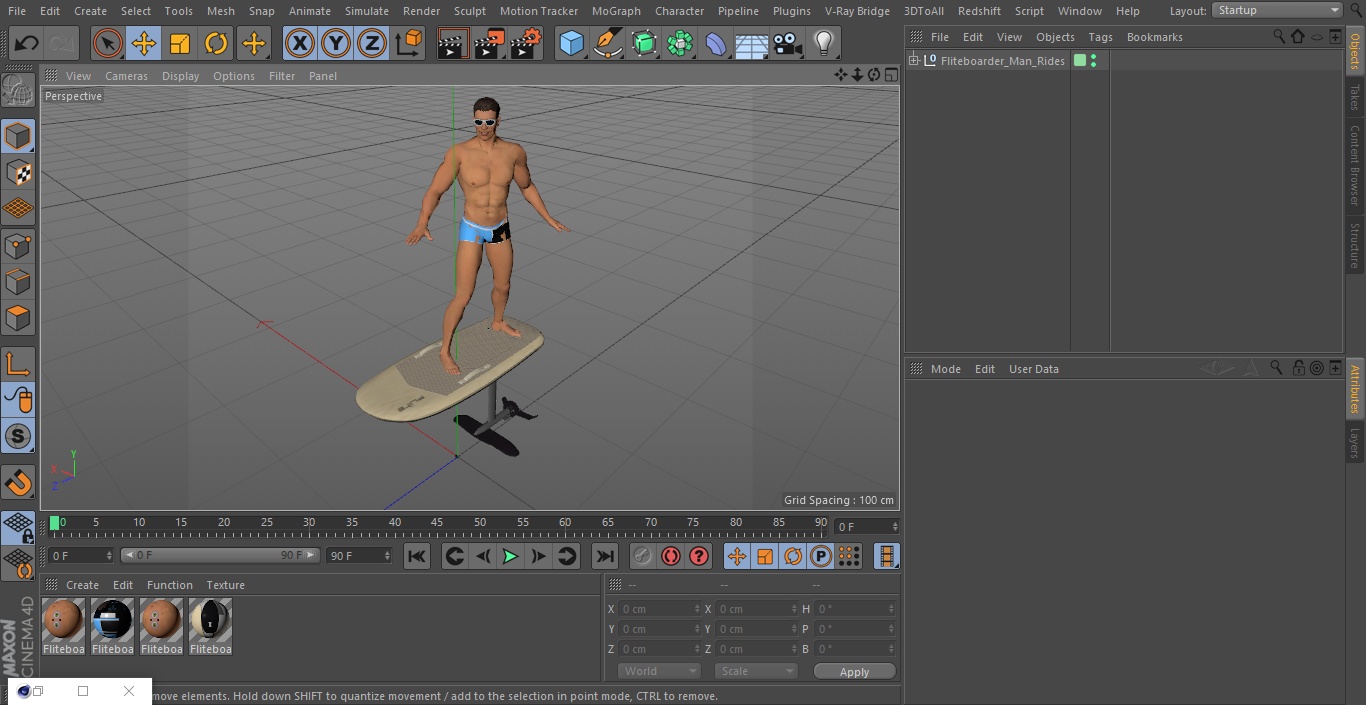Viewport: 1366px width, 705px height.
Task: Add Floor environment icon
Action: [752, 43]
